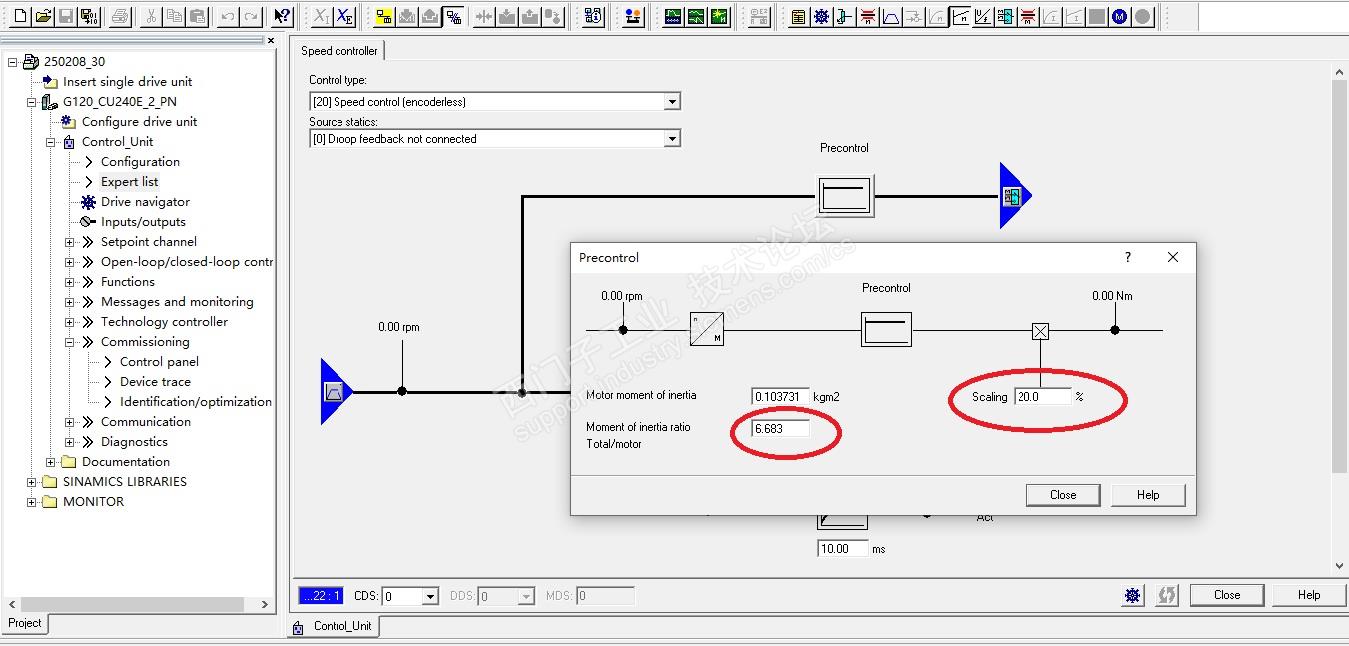The width and height of the screenshot is (1349, 646).
Task: Click the blue triangle output block next to Precontrol
Action: tap(1015, 196)
